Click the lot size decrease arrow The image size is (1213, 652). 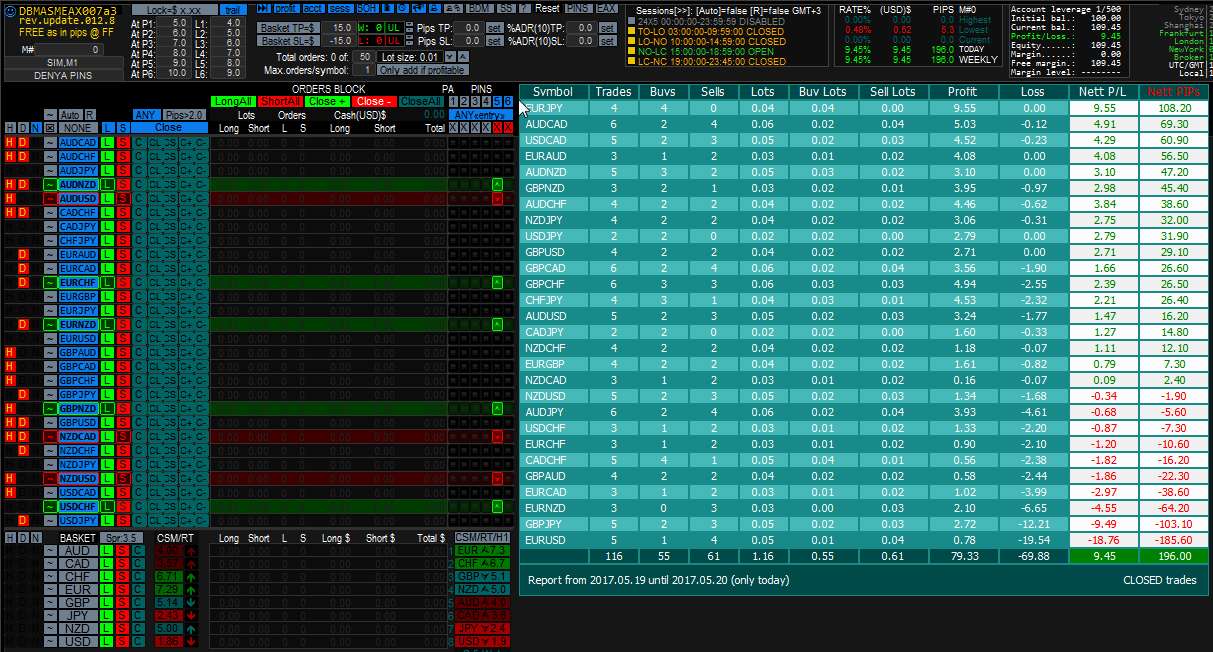coord(450,56)
